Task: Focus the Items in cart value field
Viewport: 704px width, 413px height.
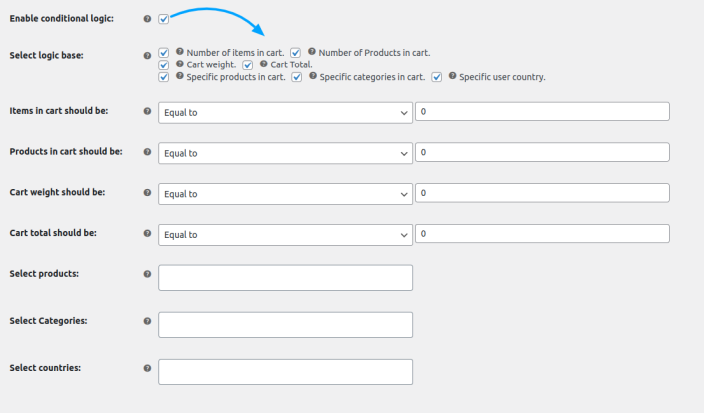Action: pos(542,112)
